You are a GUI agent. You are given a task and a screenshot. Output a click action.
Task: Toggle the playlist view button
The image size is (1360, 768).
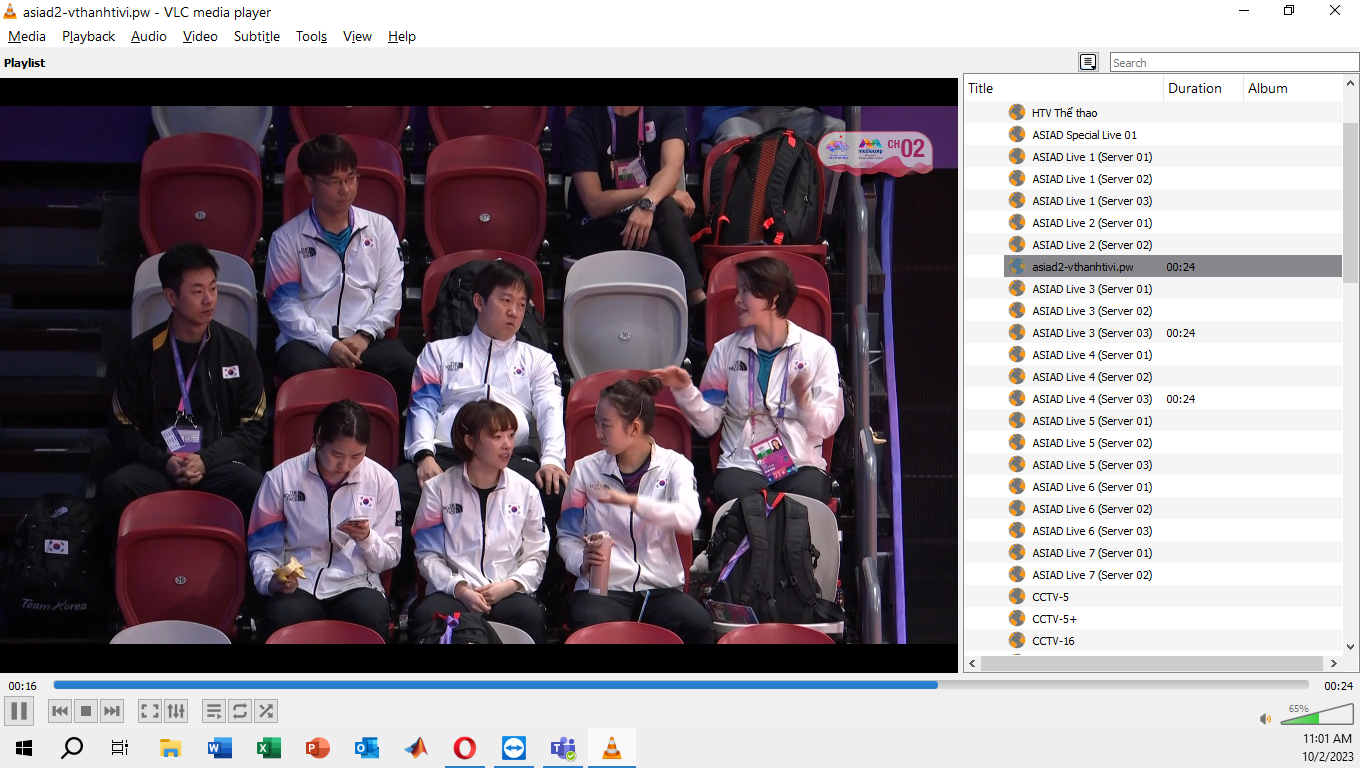click(214, 711)
